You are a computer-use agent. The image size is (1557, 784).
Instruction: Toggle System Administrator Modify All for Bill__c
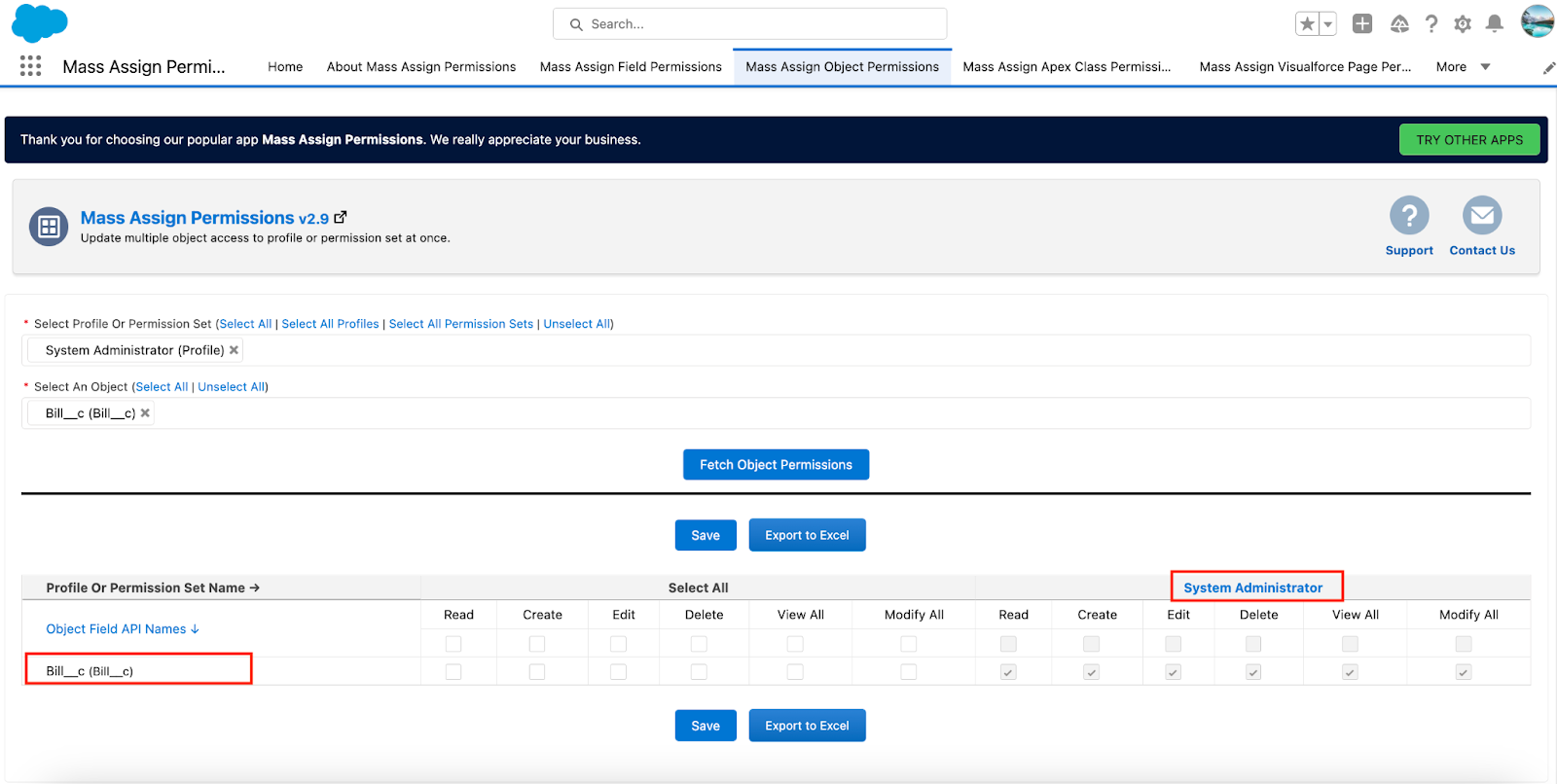1464,672
